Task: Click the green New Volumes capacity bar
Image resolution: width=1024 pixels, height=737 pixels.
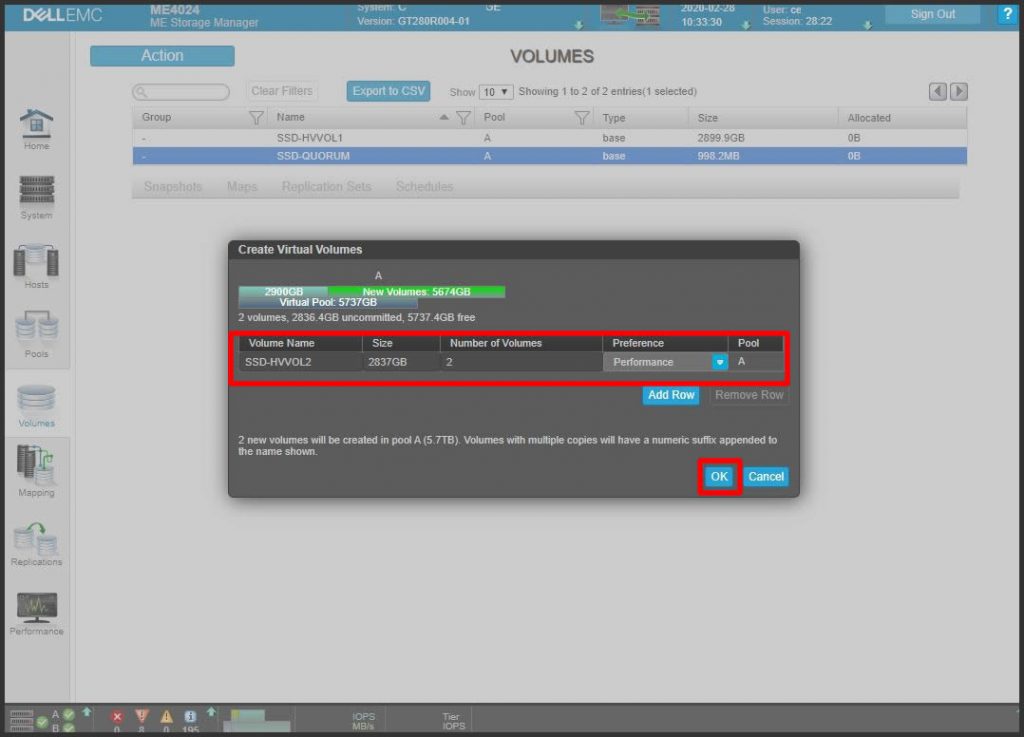Action: 417,292
